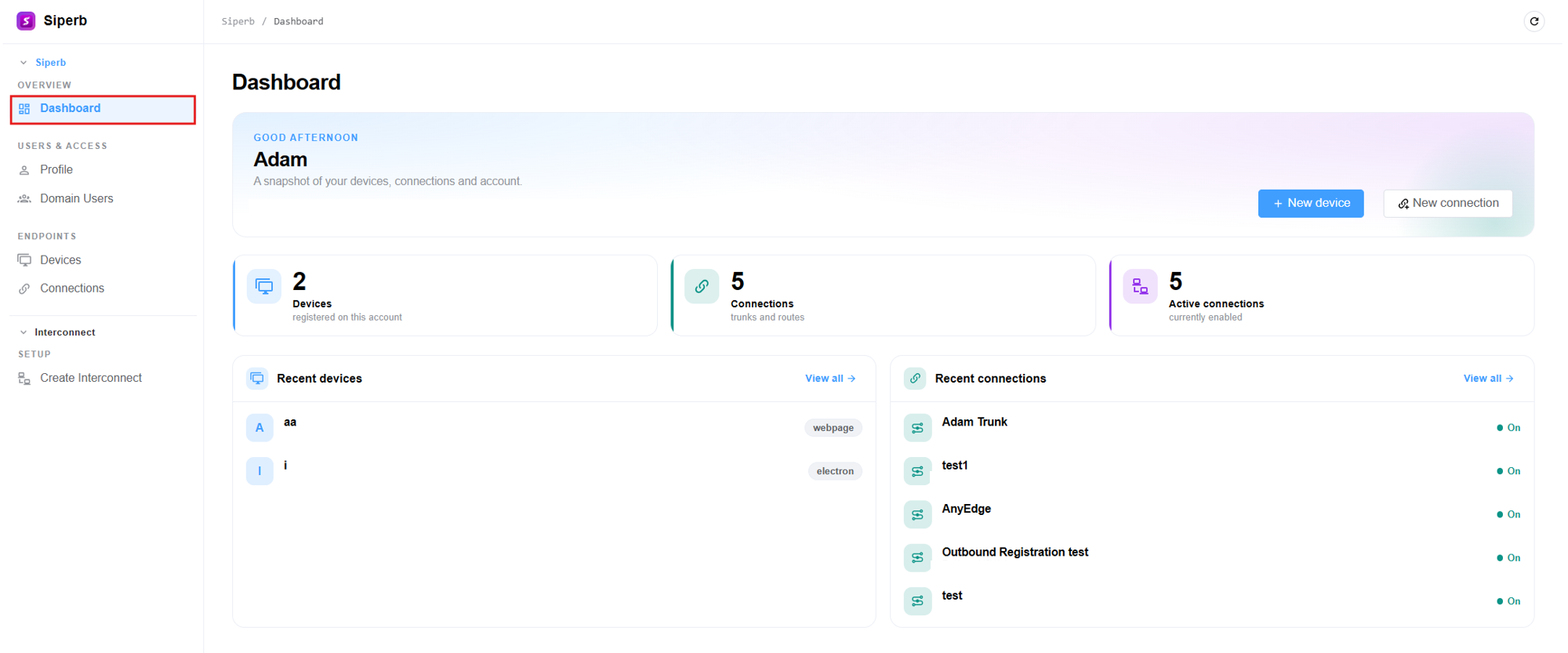The image size is (1568, 653).
Task: Click the test1 connection icon
Action: (x=917, y=471)
